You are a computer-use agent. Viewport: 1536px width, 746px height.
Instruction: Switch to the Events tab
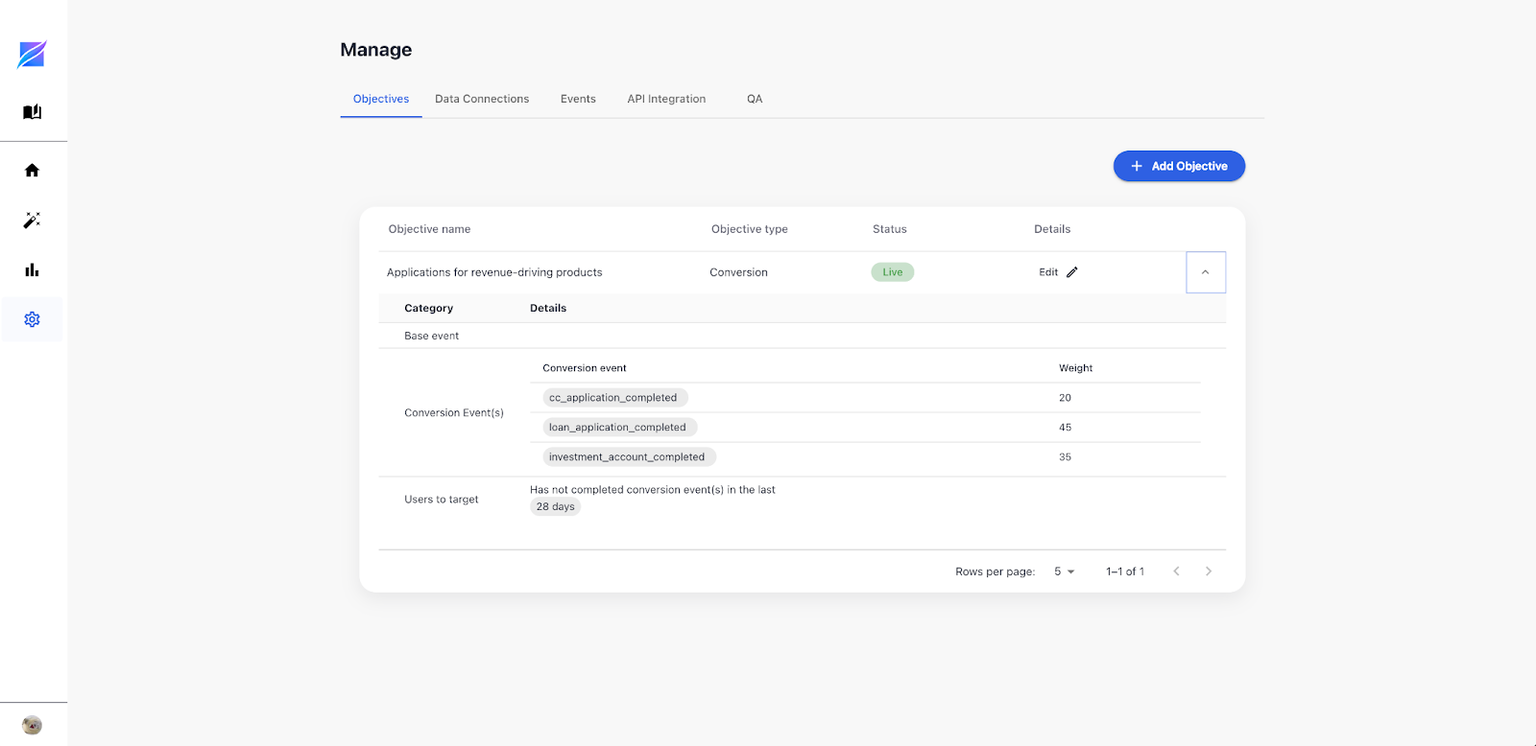[x=578, y=99]
